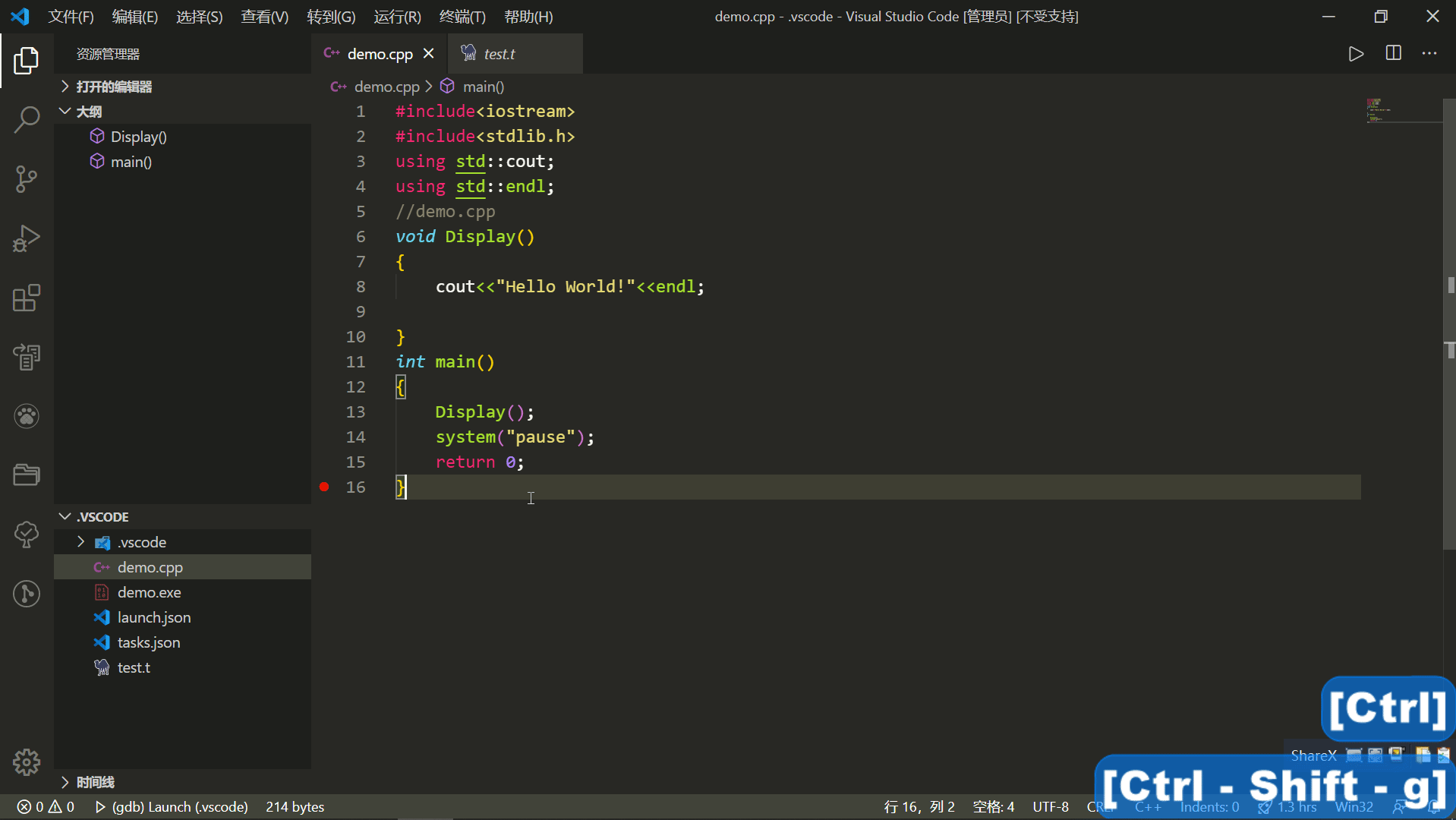Change indentation via the spaces: 4 status entry
The width and height of the screenshot is (1456, 820).
pos(994,806)
